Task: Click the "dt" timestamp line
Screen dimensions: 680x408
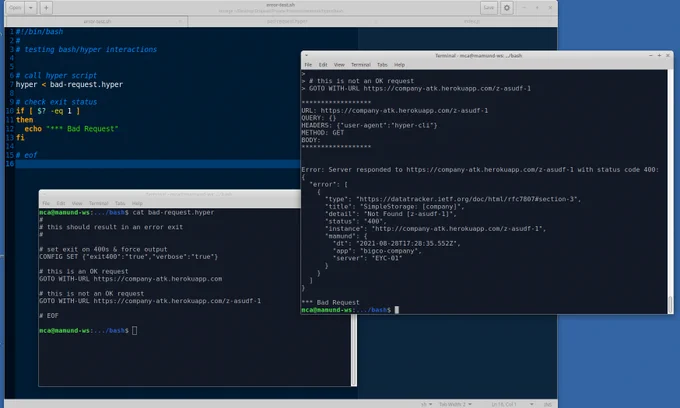Action: click(396, 243)
